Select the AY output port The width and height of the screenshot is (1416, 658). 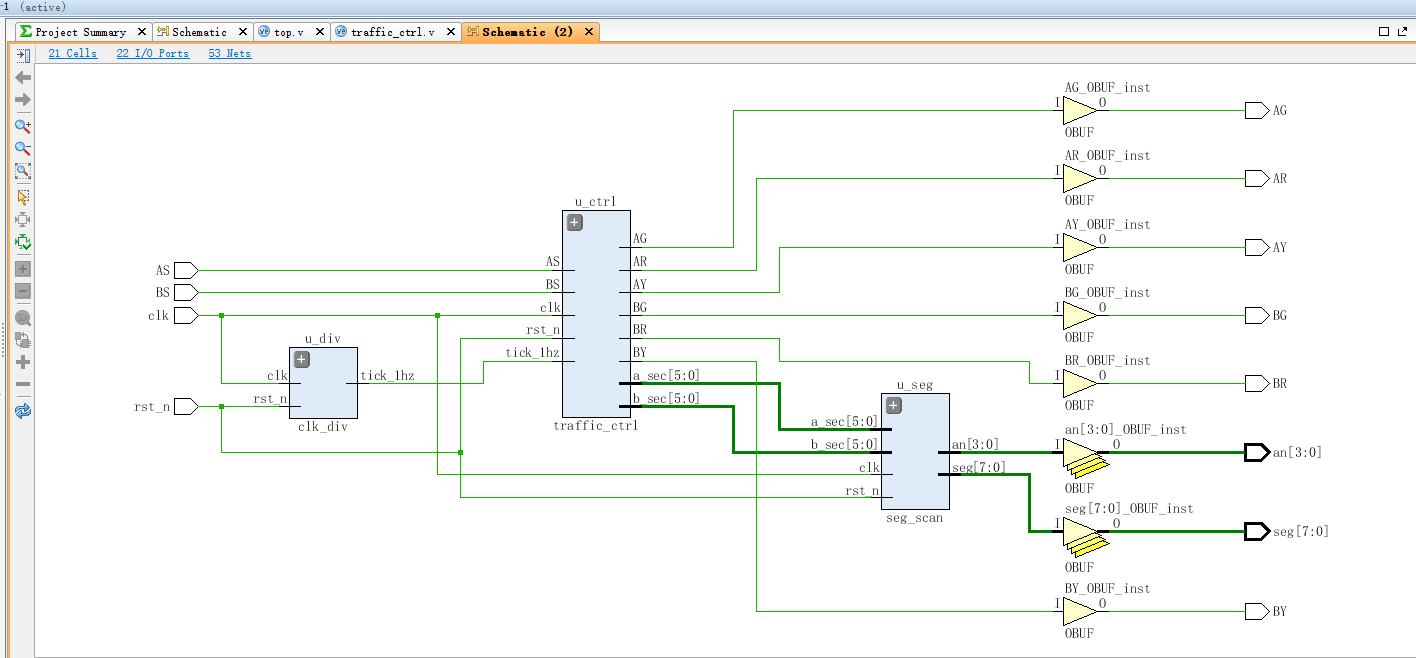[x=1257, y=247]
